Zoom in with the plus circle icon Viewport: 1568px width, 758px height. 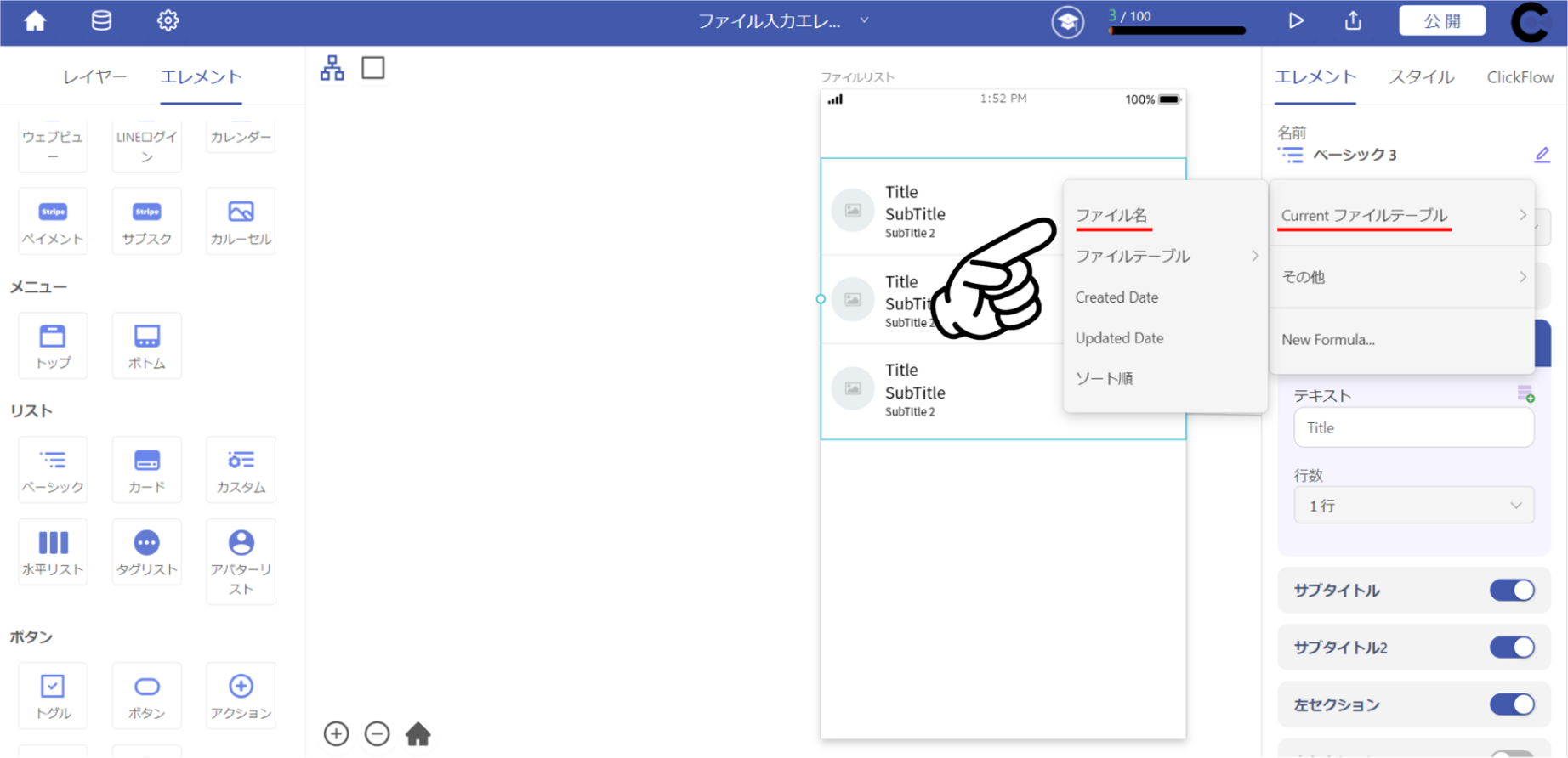337,733
